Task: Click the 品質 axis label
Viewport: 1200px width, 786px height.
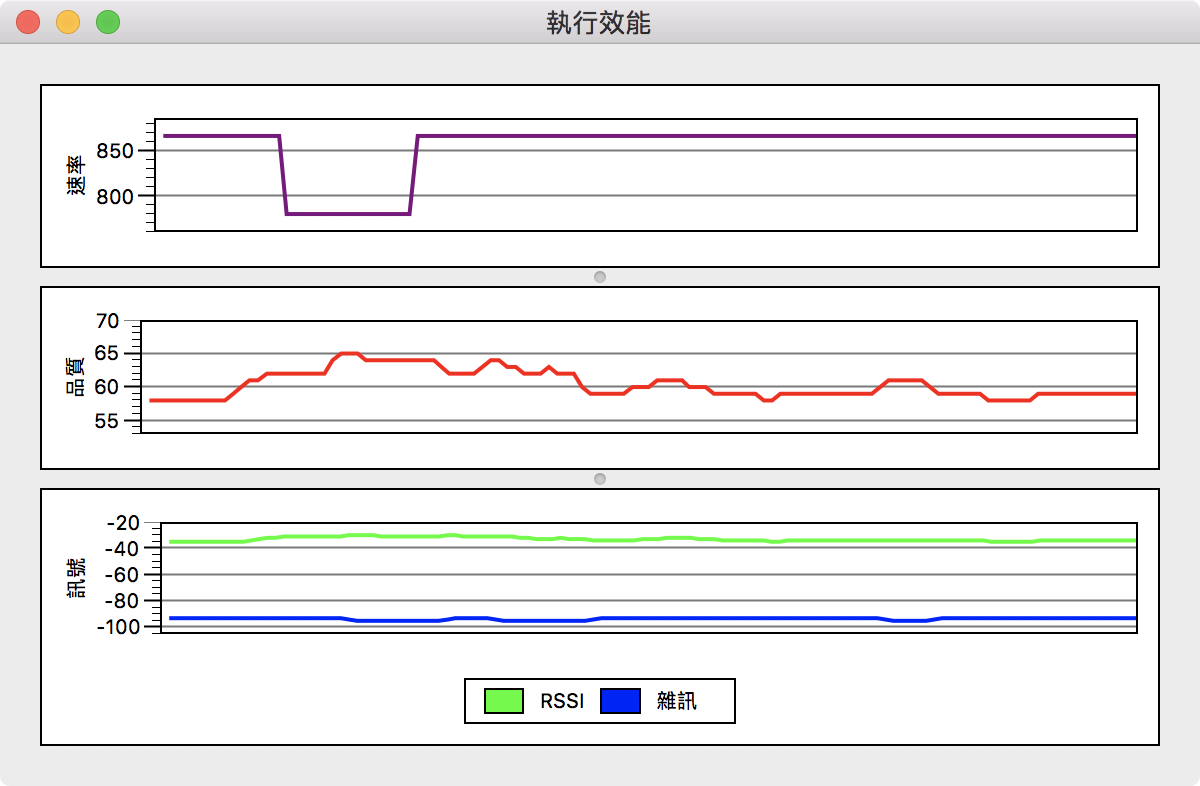Action: 76,378
